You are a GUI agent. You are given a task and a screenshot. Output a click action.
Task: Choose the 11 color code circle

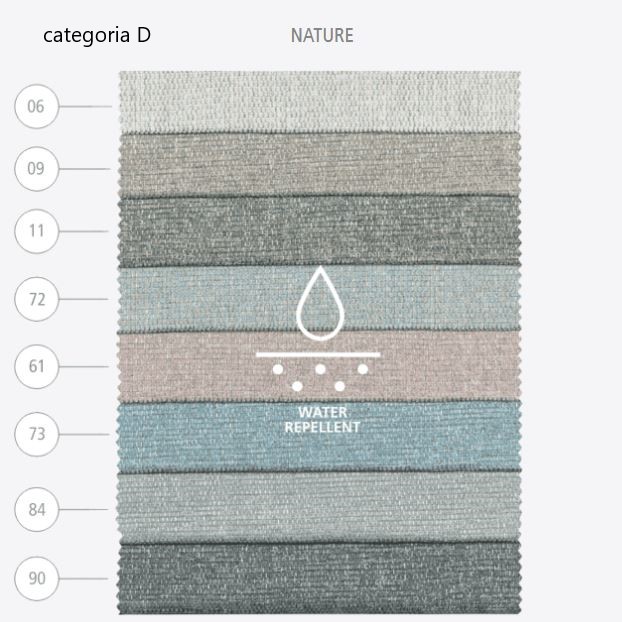(36, 231)
